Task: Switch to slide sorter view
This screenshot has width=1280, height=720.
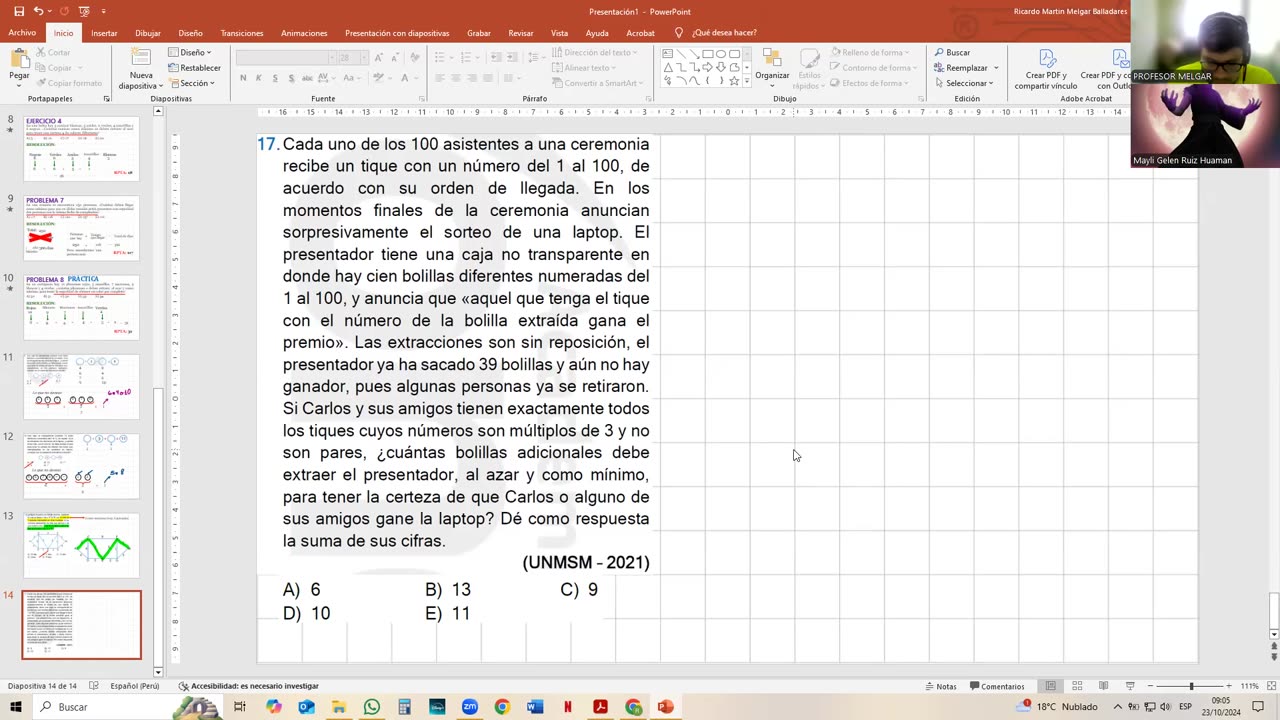Action: (1077, 686)
